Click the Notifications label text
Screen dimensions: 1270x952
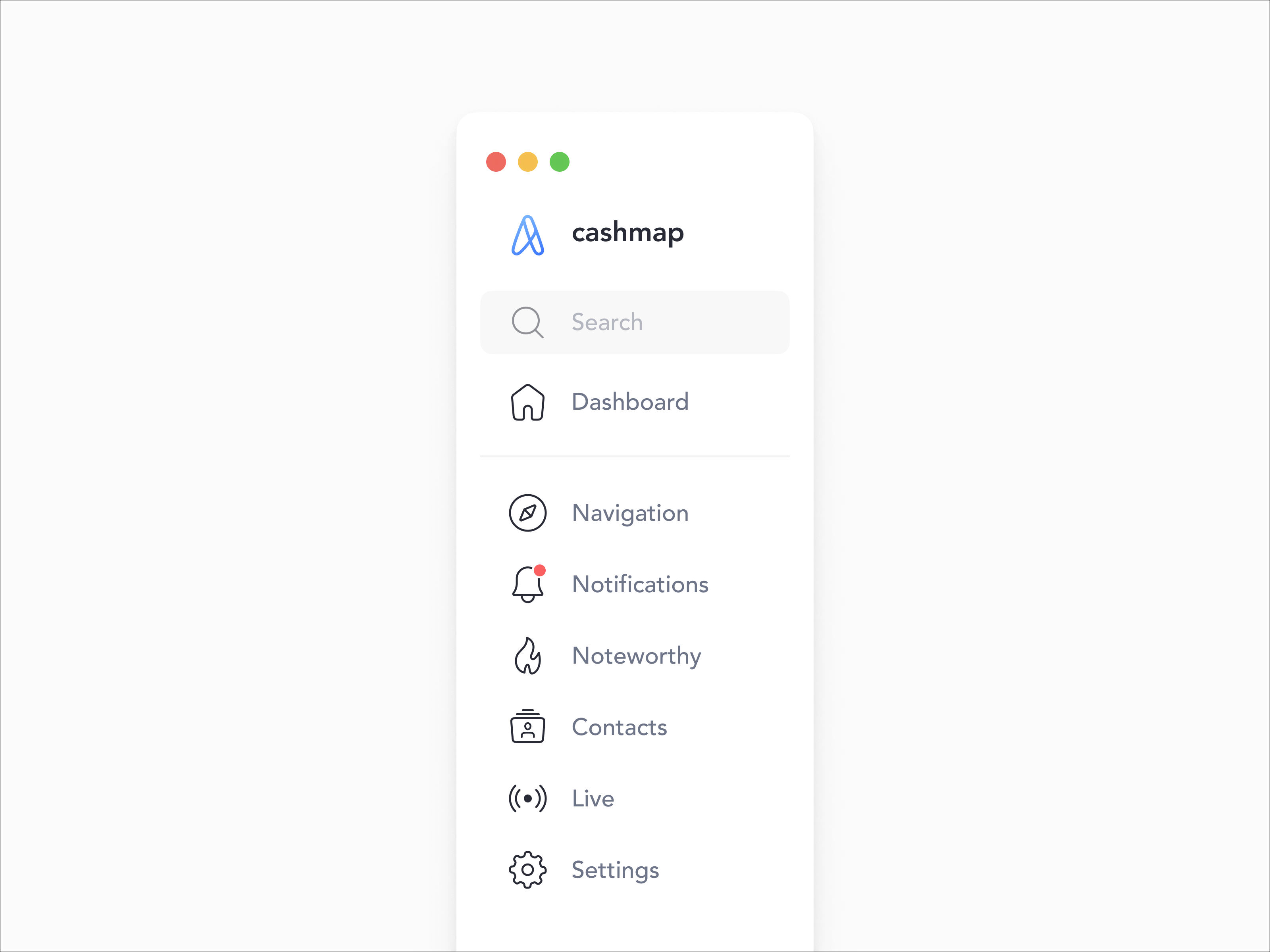[640, 584]
